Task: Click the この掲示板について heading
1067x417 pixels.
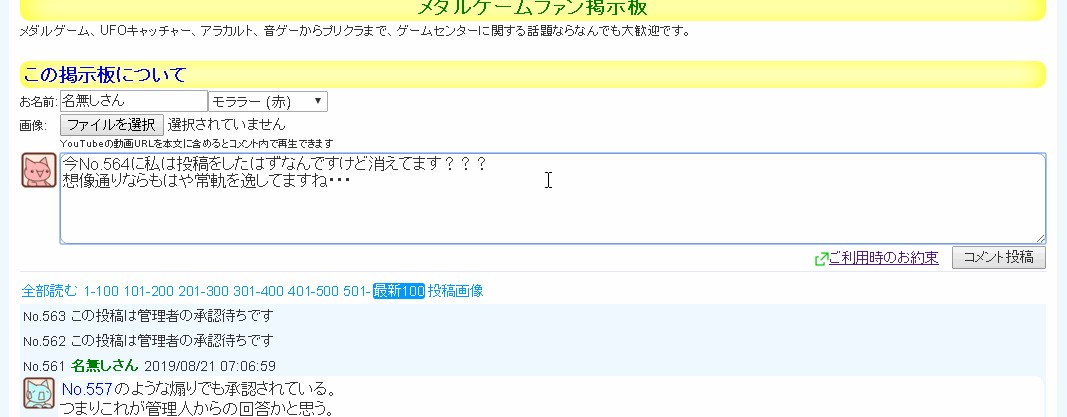Action: 105,75
